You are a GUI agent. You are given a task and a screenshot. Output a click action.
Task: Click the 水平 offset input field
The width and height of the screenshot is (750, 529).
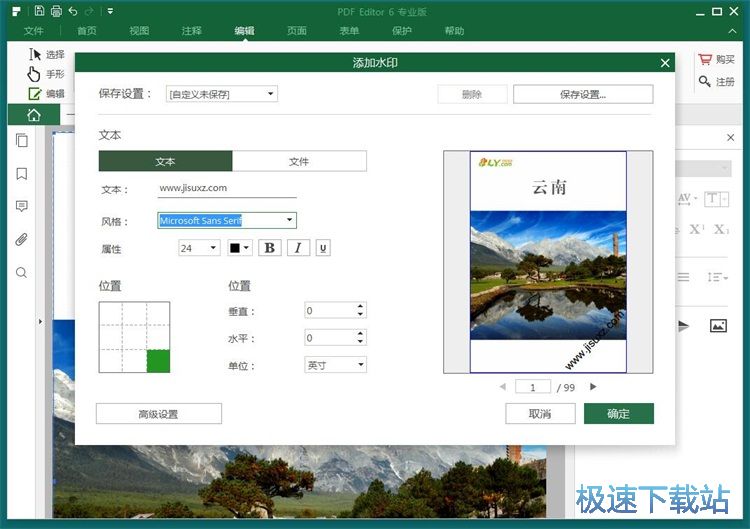pos(330,338)
